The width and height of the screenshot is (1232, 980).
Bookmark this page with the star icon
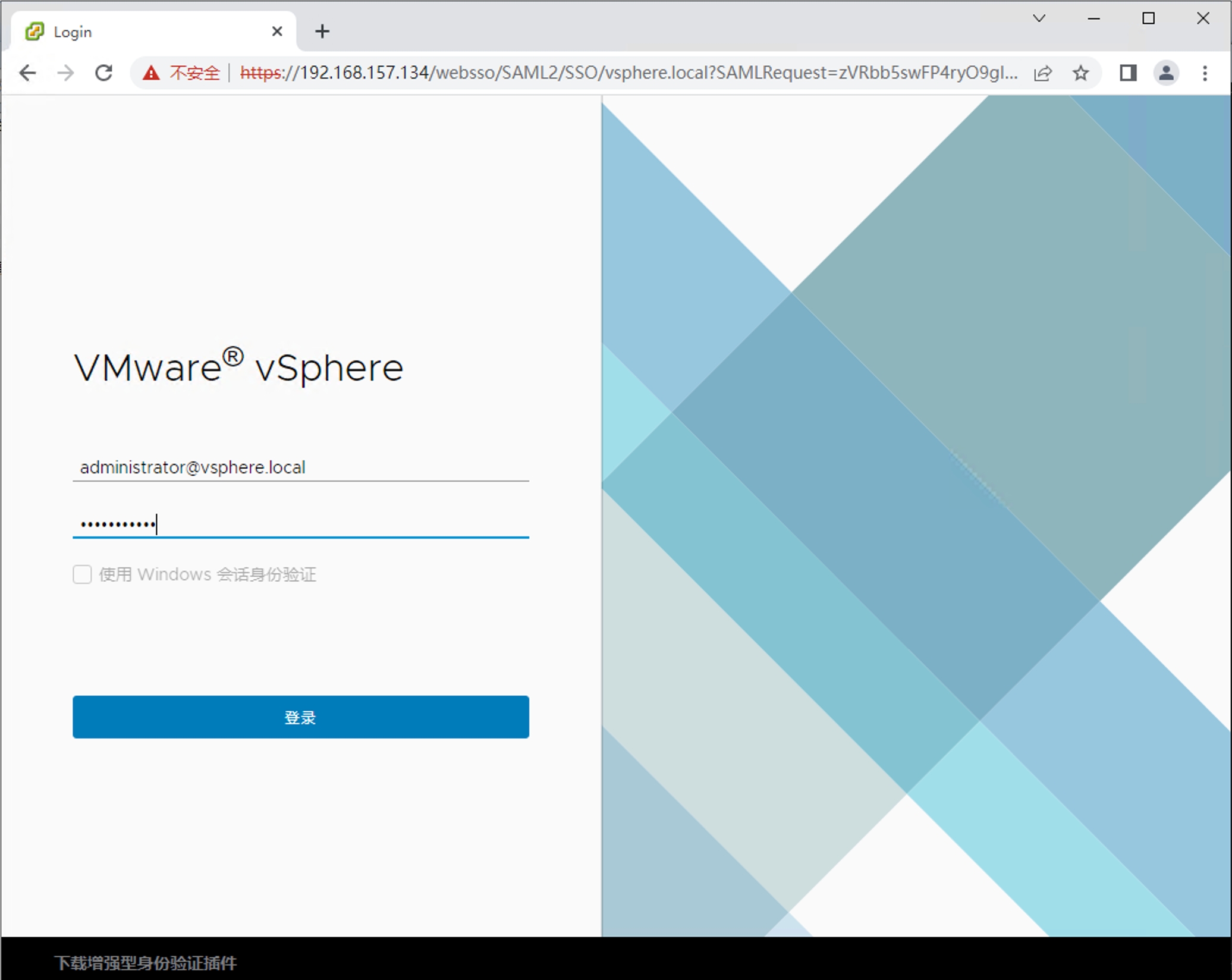[1080, 73]
